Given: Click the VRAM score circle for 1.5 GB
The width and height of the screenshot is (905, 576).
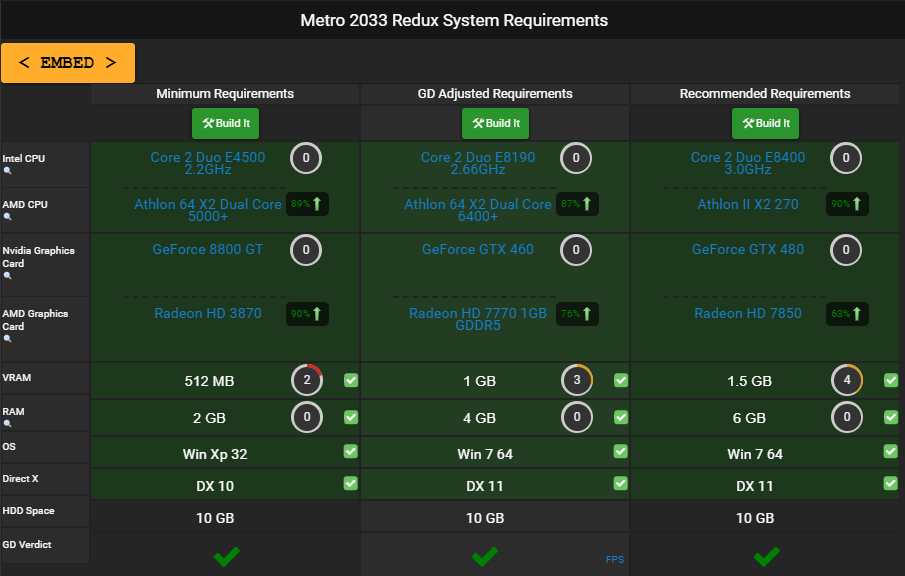Looking at the screenshot, I should tap(847, 380).
